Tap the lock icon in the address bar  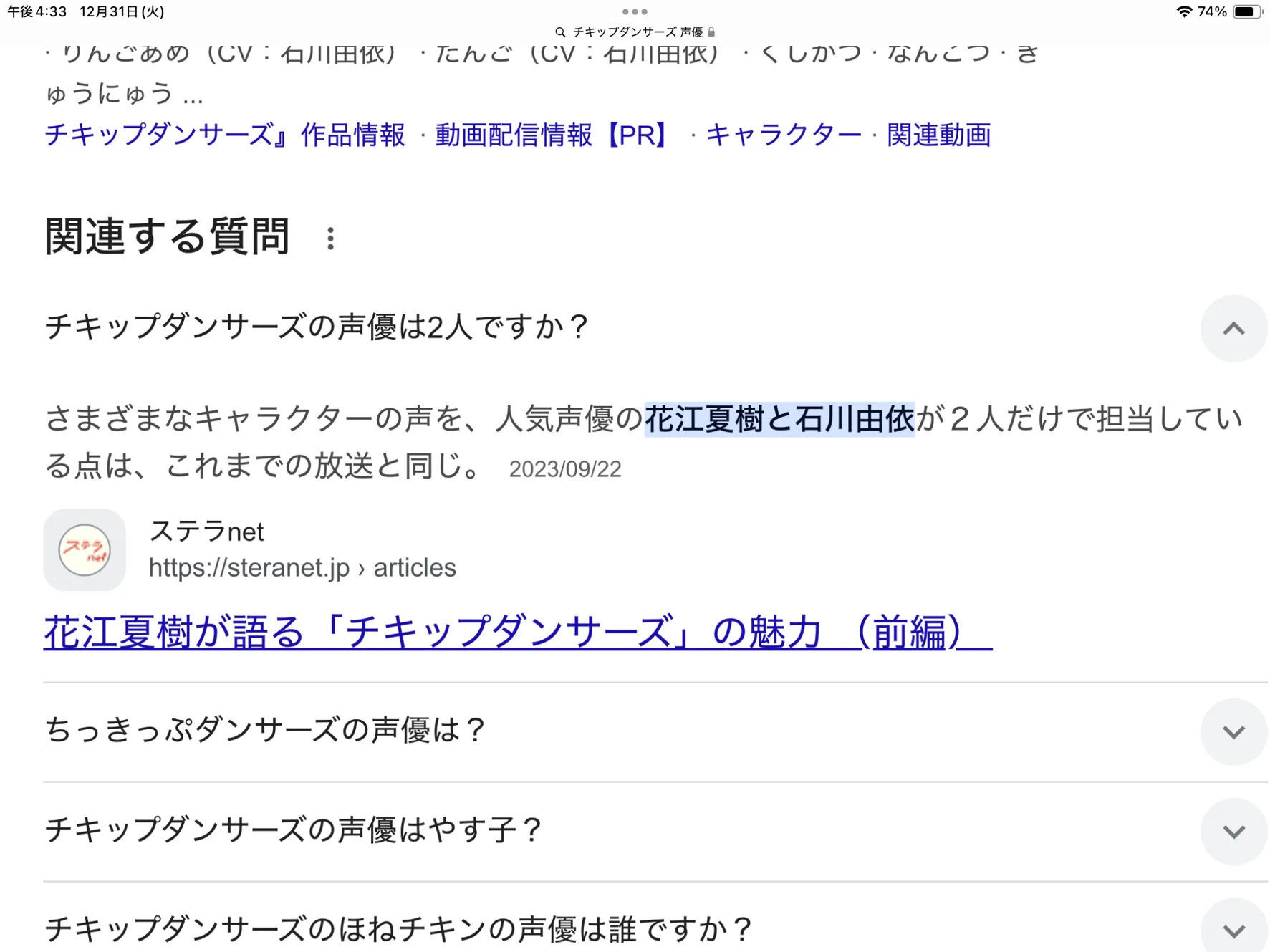(711, 32)
